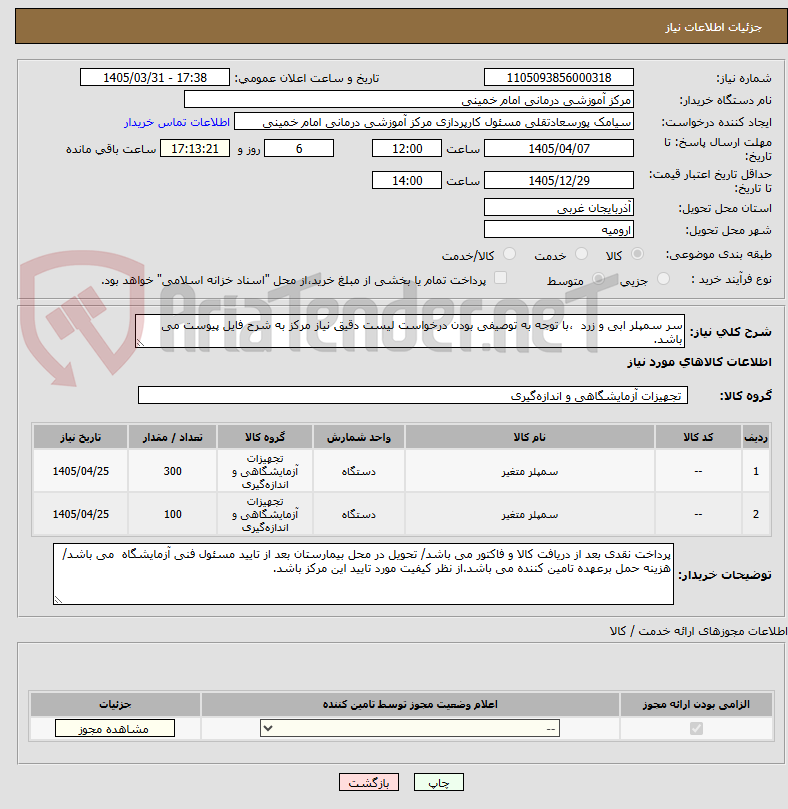
Task: Open the اعلام وضعیت مجوز dropdown
Action: [x=410, y=729]
